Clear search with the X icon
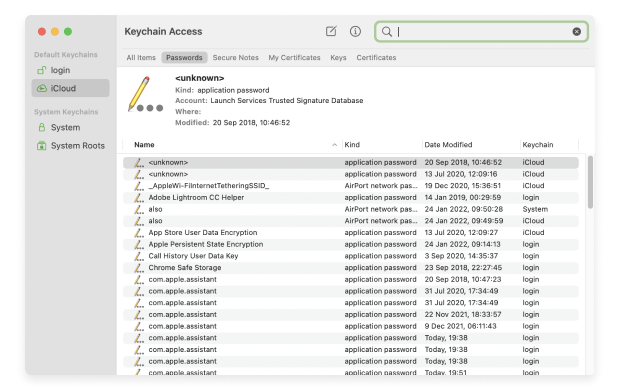 click(x=577, y=32)
